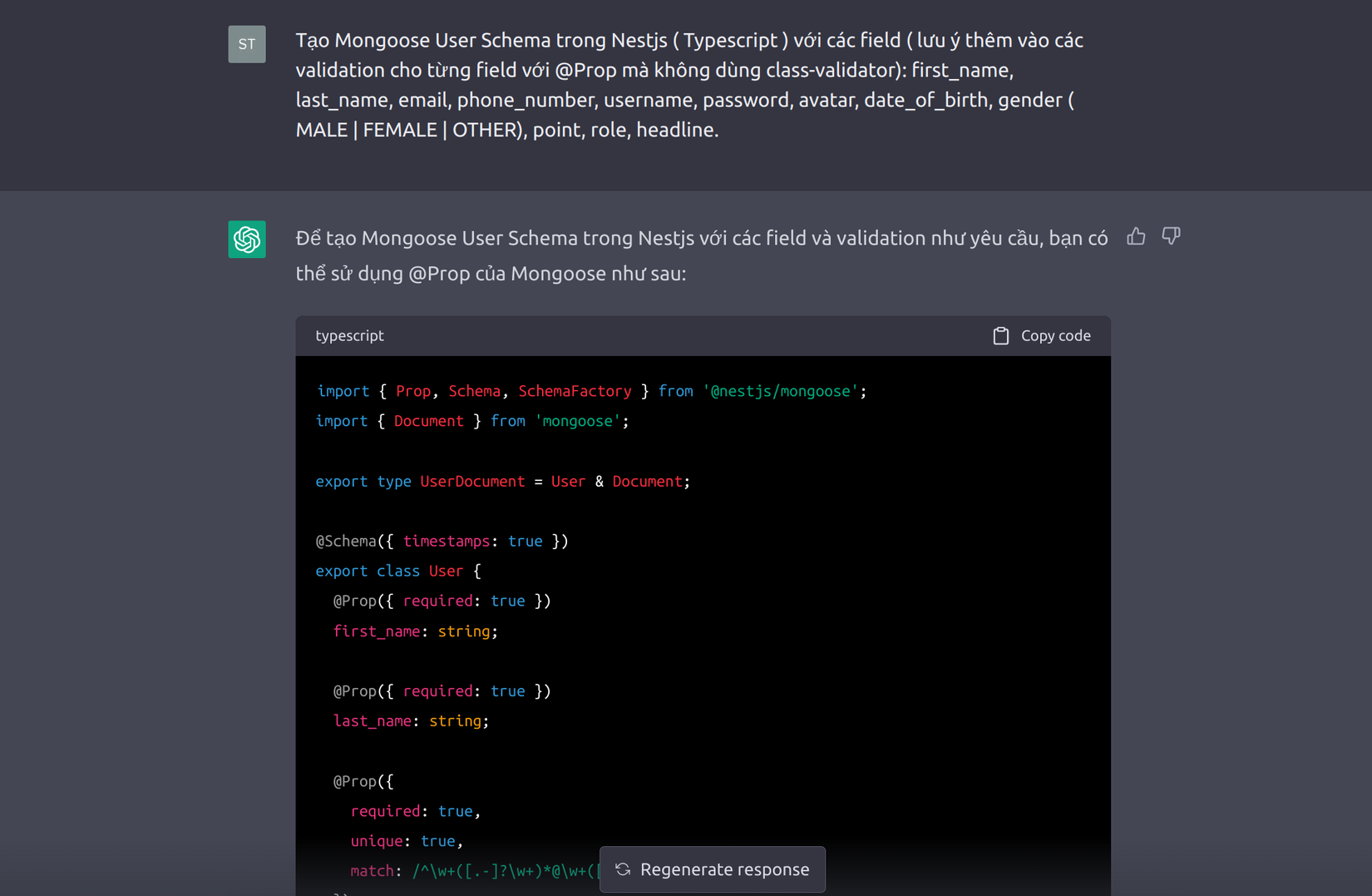Click the green ChatGPT logo avatar
Viewport: 1372px width, 896px height.
pyautogui.click(x=247, y=240)
